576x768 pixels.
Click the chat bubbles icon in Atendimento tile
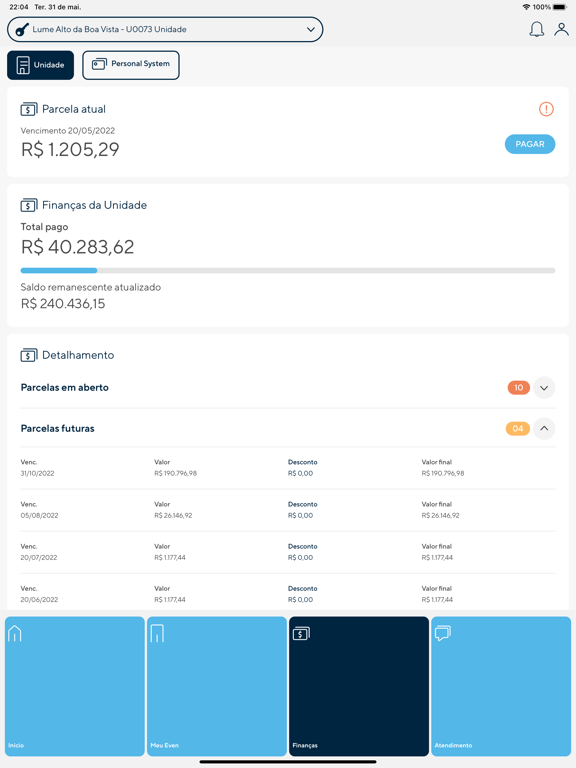point(443,633)
